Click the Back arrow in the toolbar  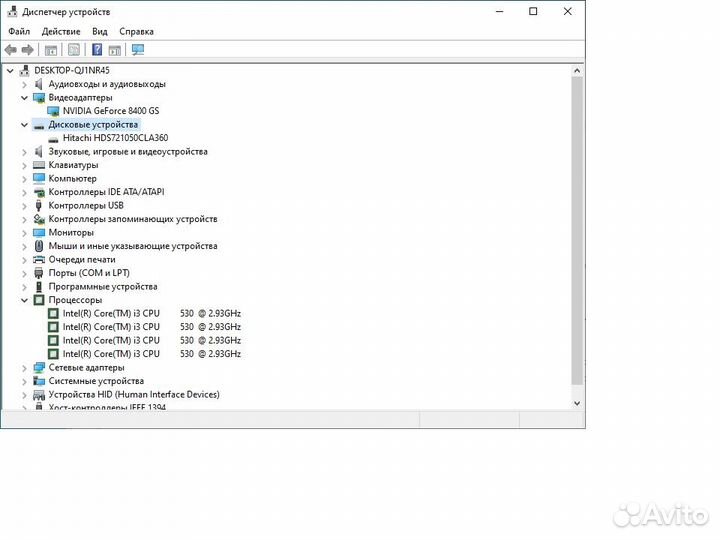[10, 50]
